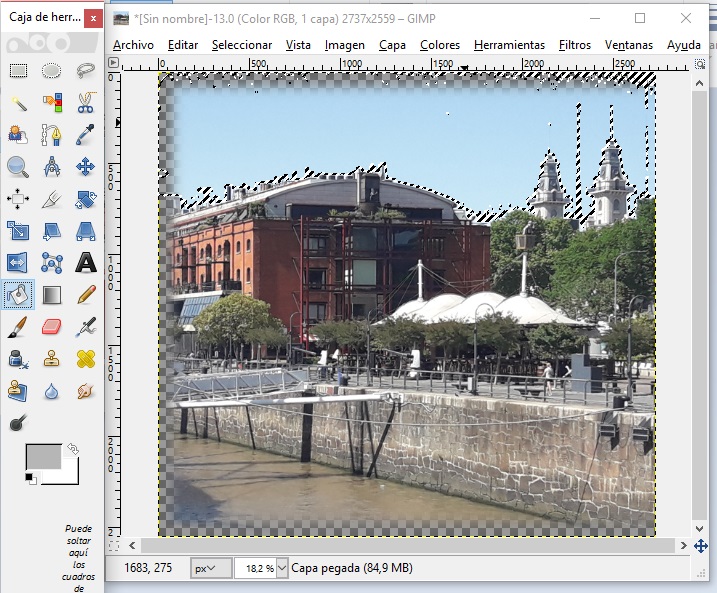Select the Move tool
This screenshot has height=593, width=717.
(x=86, y=167)
